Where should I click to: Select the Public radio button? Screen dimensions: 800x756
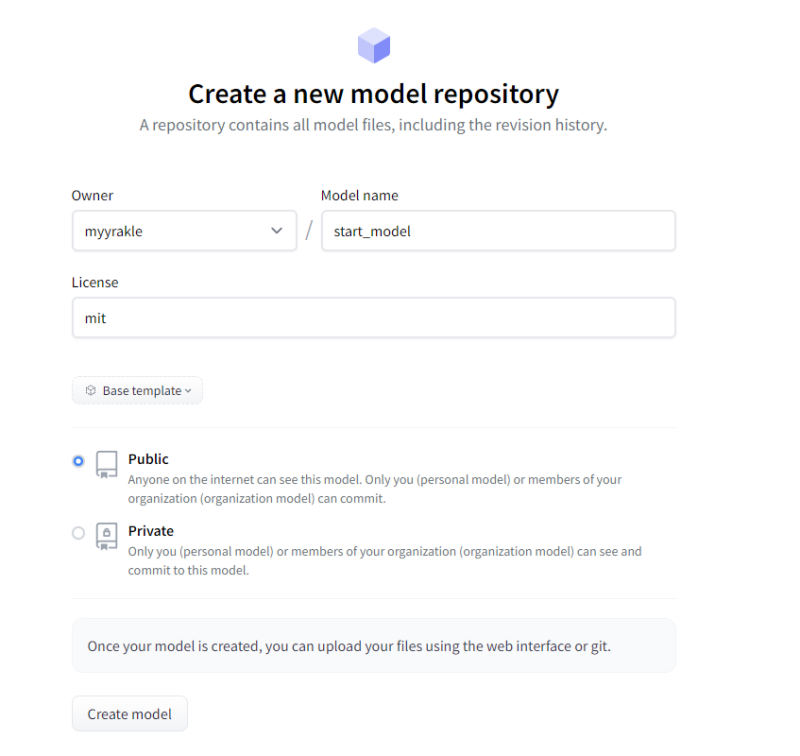79,461
